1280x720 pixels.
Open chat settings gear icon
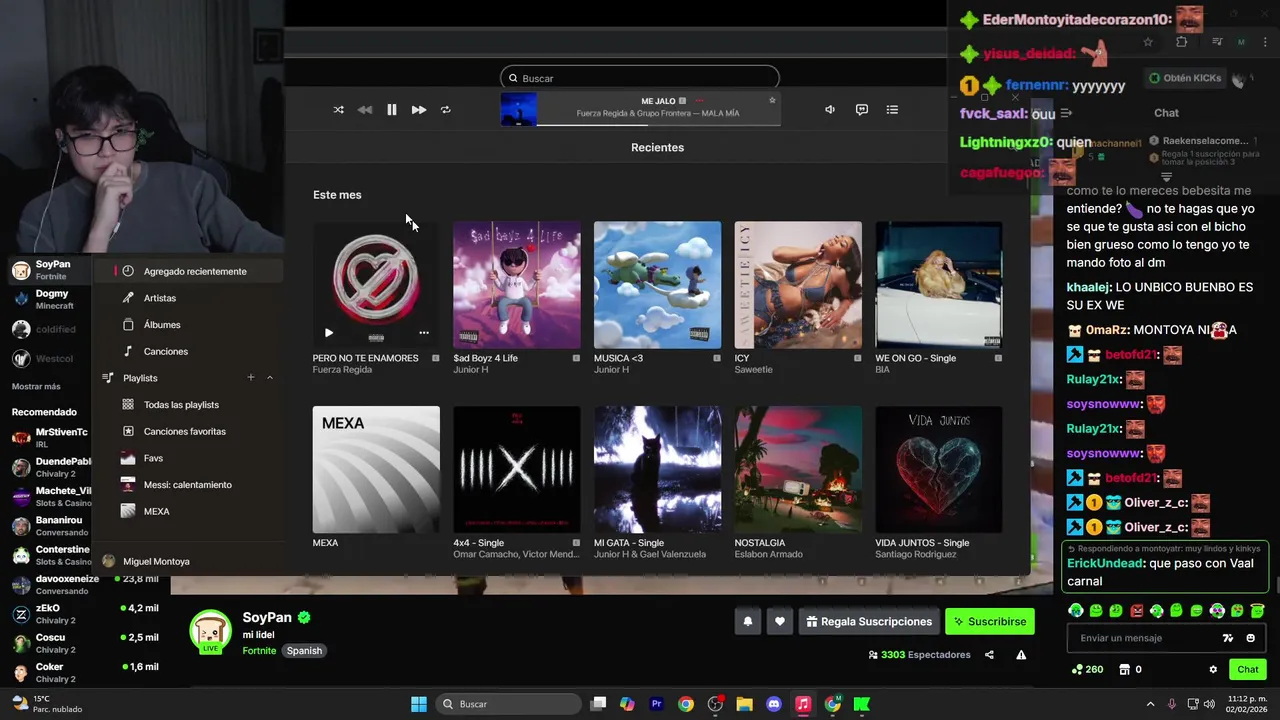click(1213, 669)
